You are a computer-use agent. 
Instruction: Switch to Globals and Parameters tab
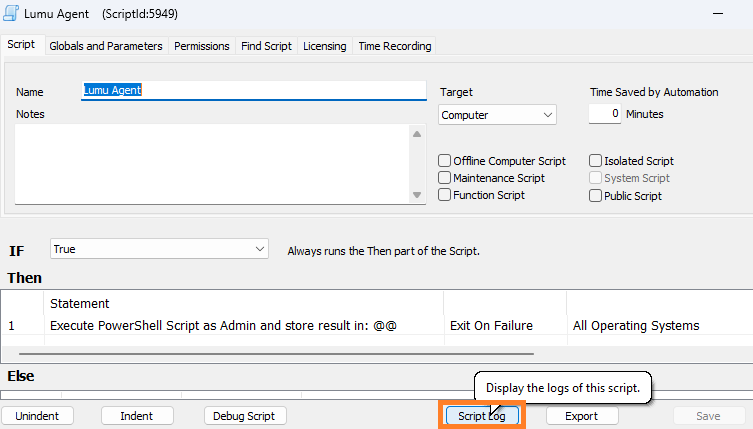click(x=105, y=46)
